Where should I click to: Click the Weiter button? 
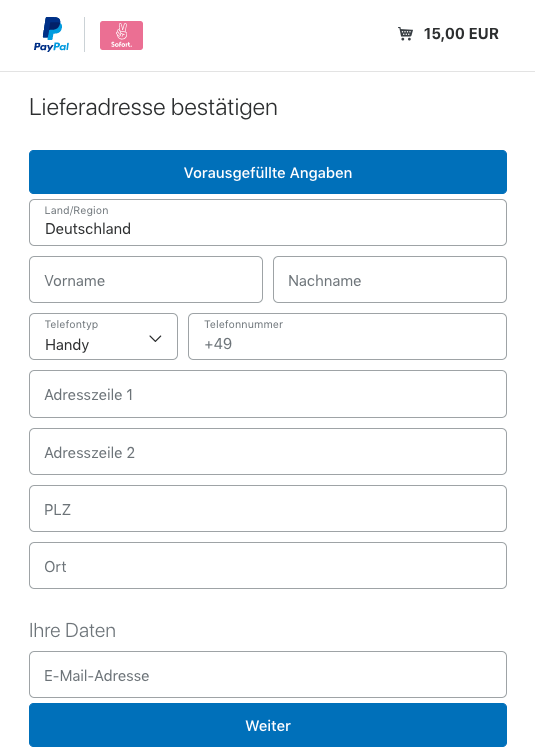(268, 725)
